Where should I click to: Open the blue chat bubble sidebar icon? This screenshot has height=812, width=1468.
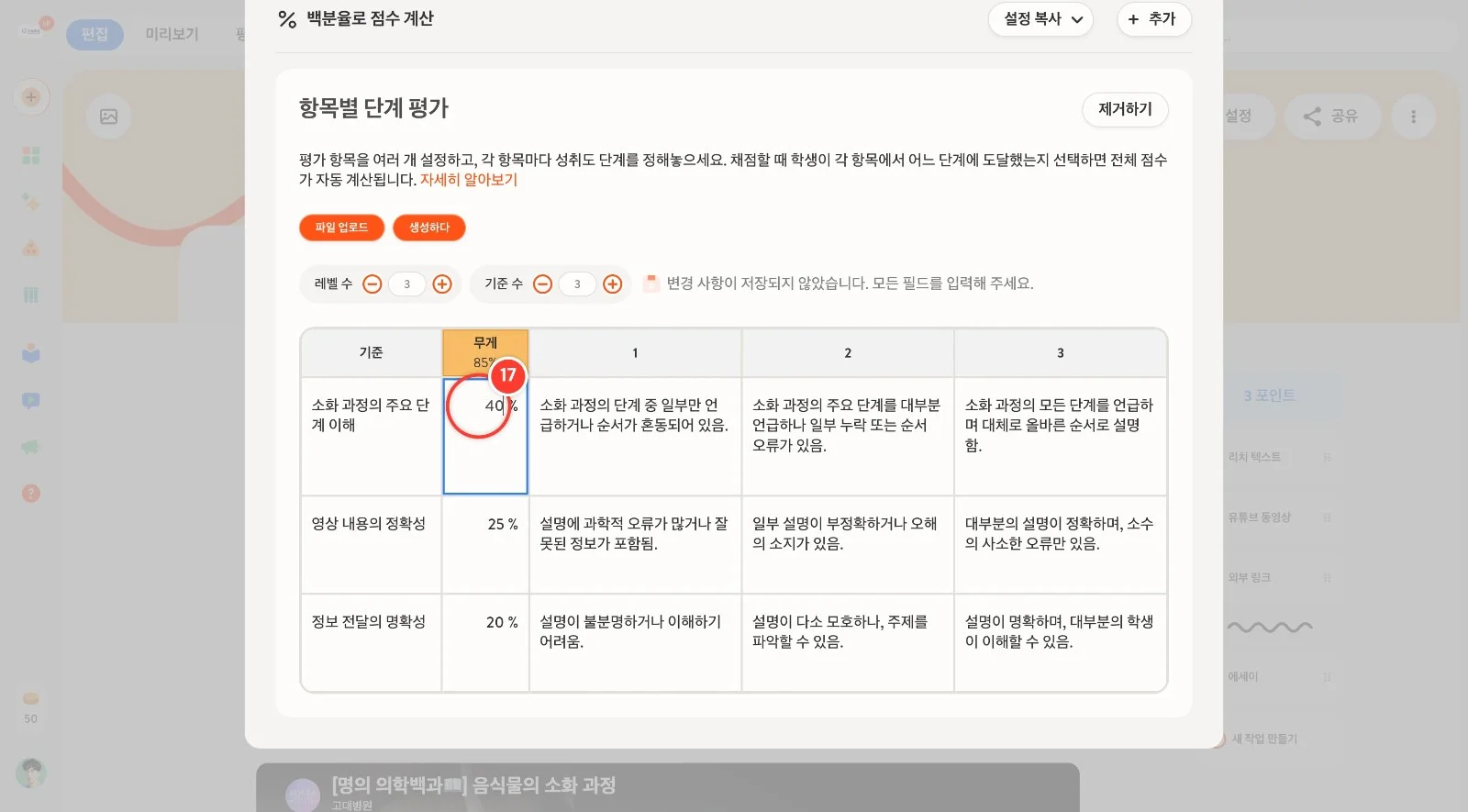[31, 401]
